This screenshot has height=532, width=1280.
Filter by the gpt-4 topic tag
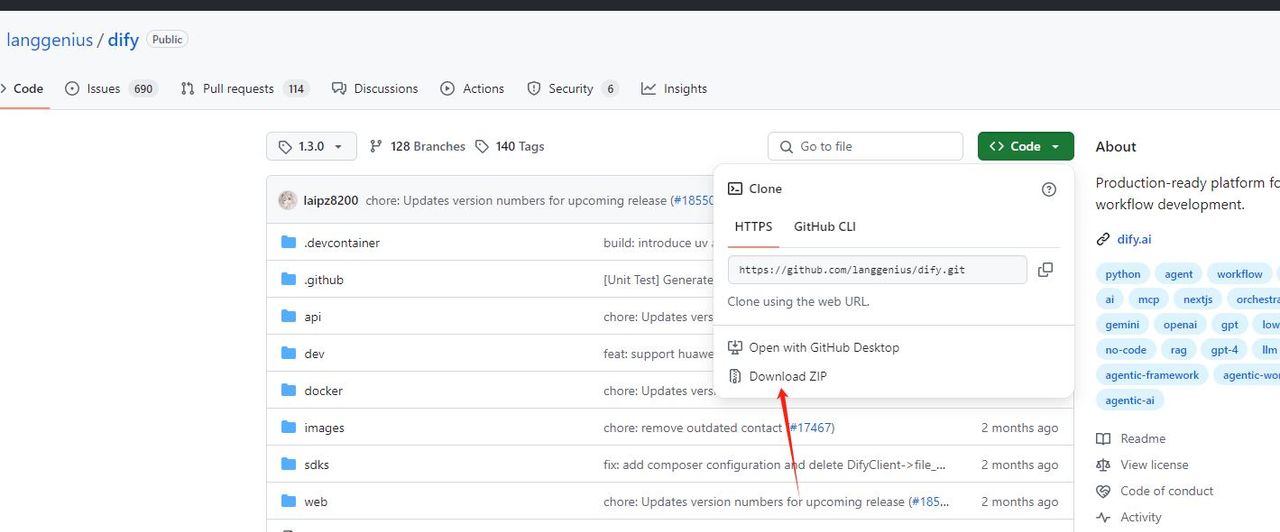pyautogui.click(x=1225, y=350)
